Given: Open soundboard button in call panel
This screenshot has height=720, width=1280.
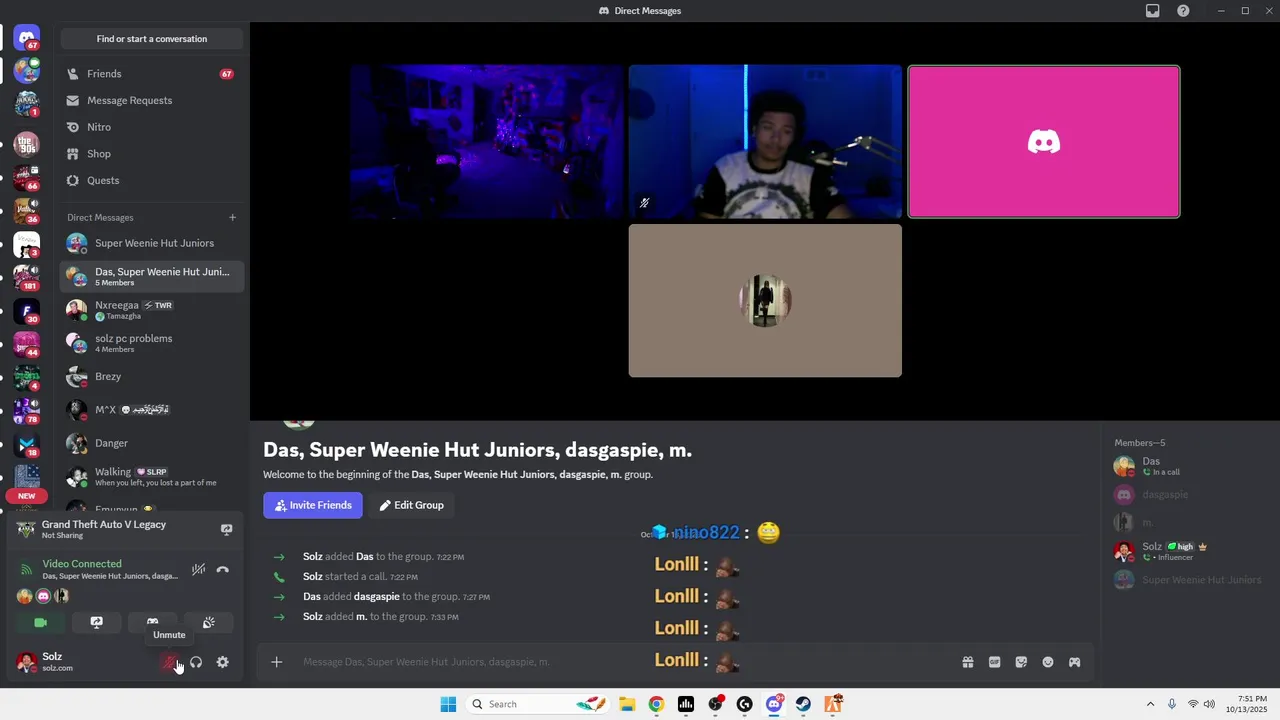Looking at the screenshot, I should coord(208,622).
